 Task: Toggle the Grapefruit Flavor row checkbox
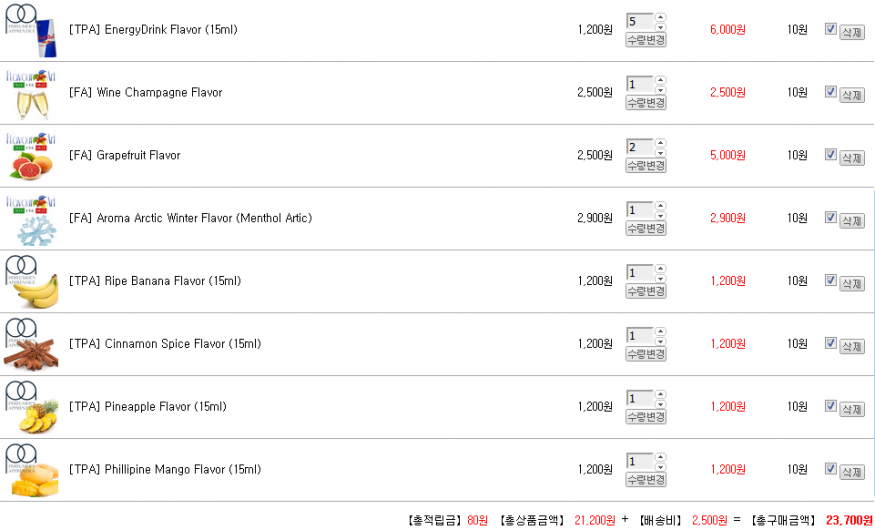[x=830, y=155]
